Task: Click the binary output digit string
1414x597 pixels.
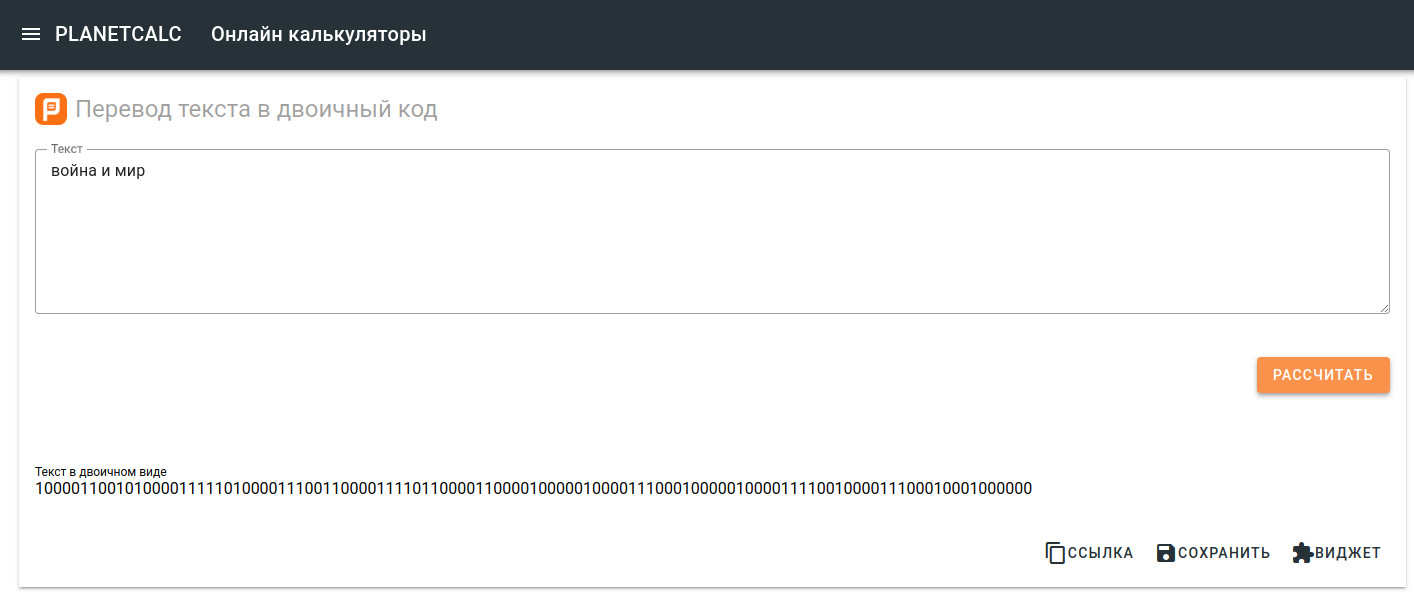Action: (x=533, y=489)
